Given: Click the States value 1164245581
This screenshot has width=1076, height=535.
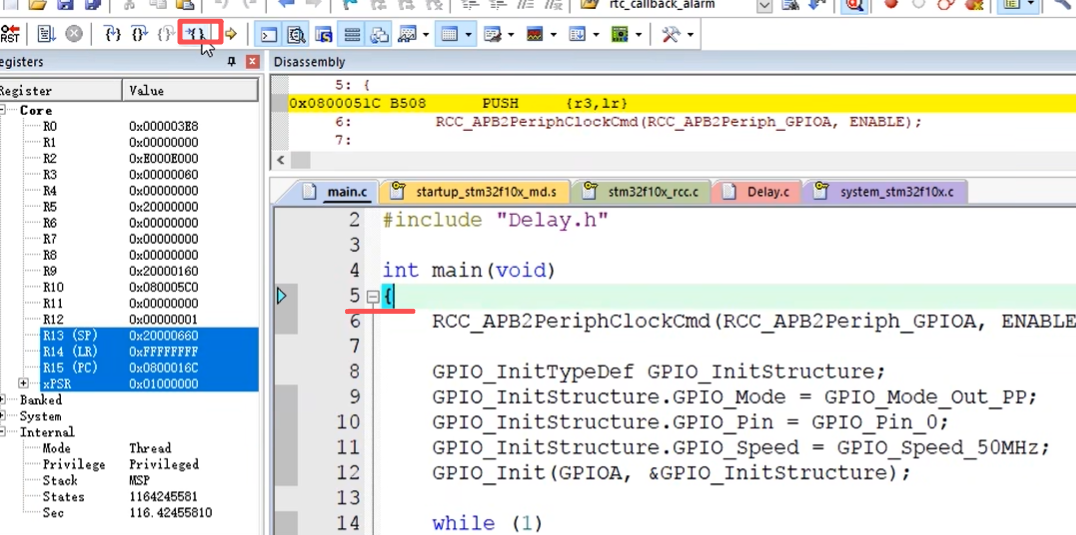Looking at the screenshot, I should pyautogui.click(x=162, y=497).
